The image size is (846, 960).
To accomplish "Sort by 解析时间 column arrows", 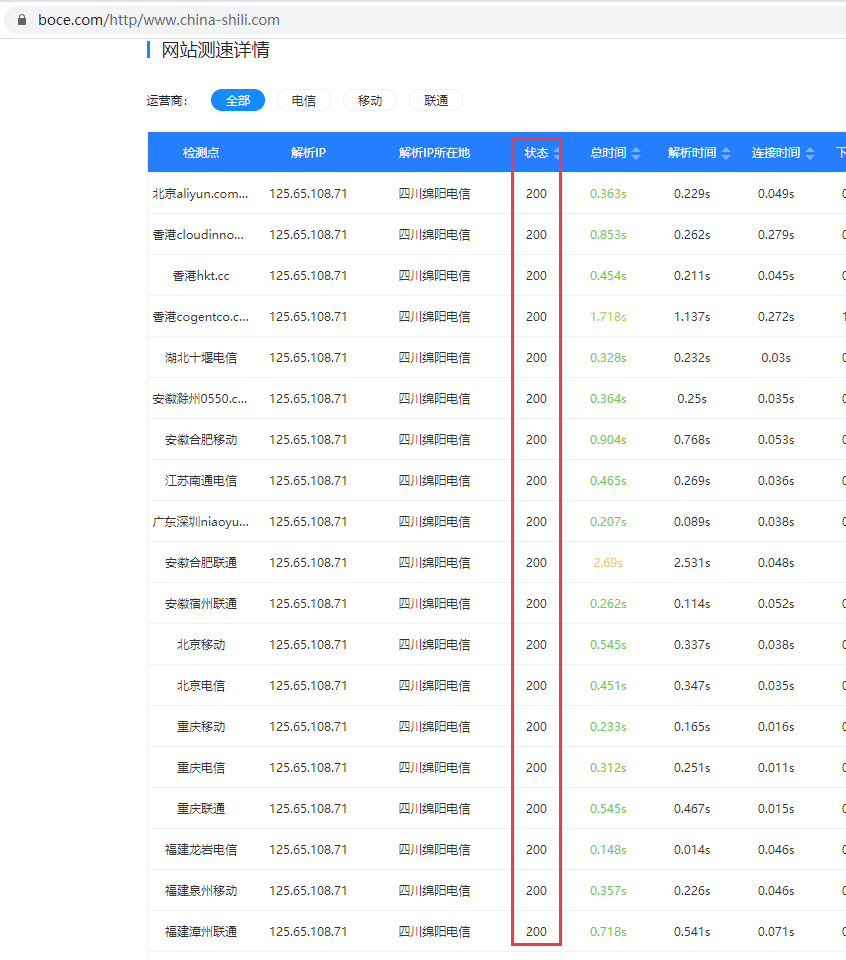I will tap(726, 153).
